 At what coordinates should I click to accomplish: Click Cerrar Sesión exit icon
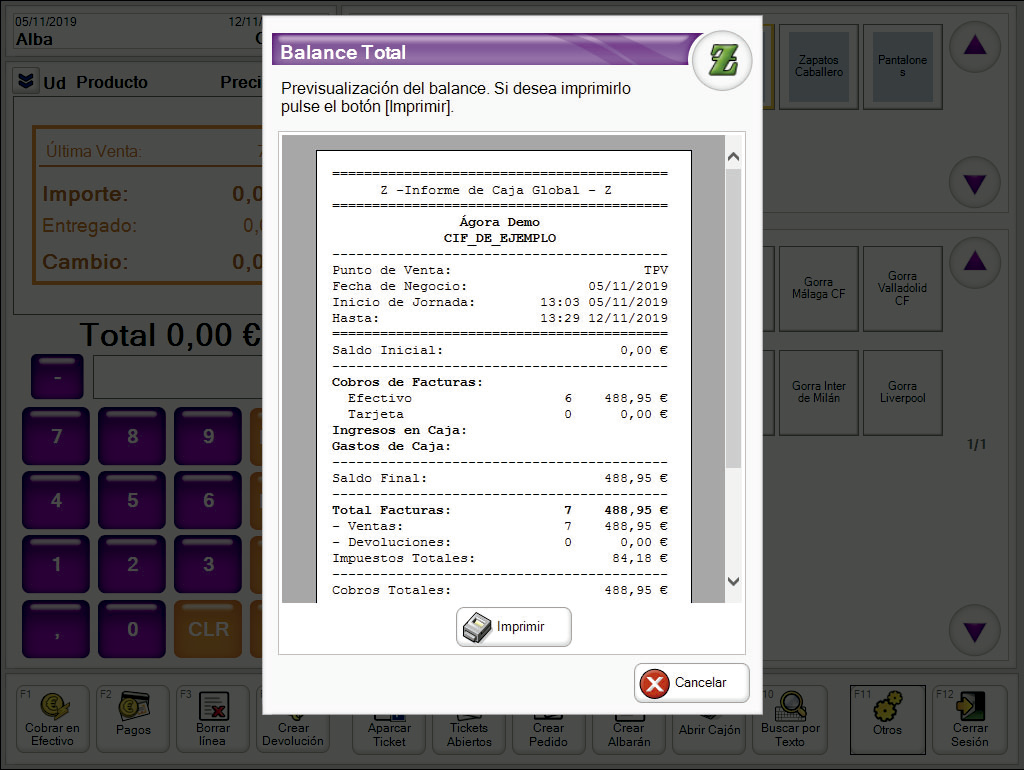tap(969, 708)
